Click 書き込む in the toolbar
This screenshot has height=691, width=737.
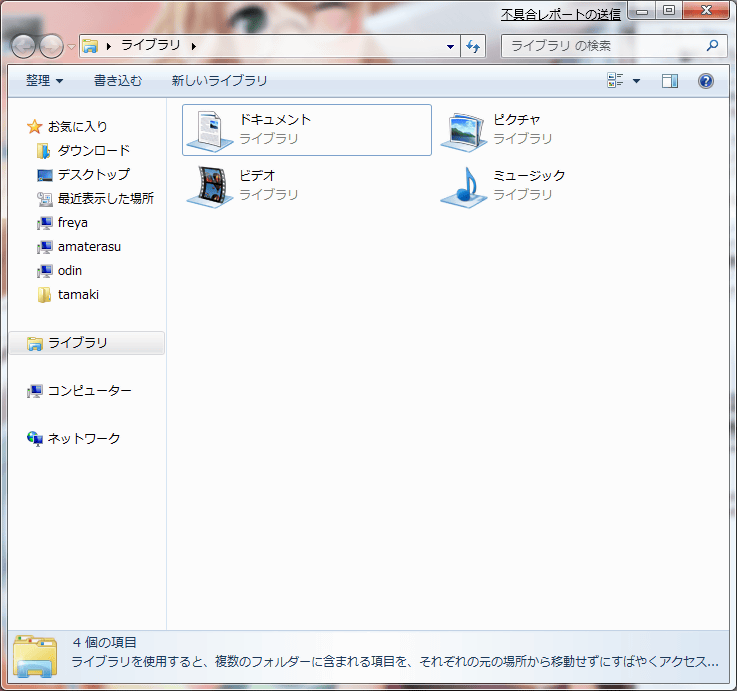(x=118, y=81)
